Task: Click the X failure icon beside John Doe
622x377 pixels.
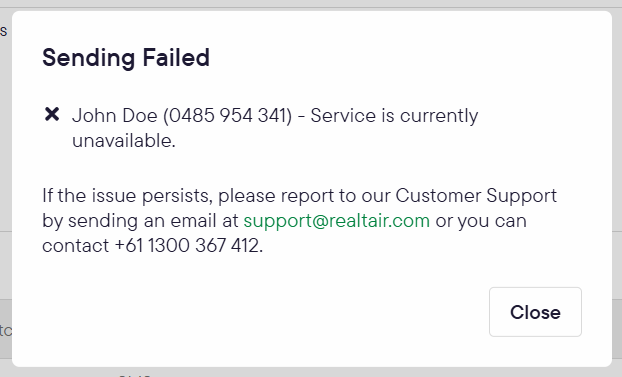Action: [x=52, y=114]
